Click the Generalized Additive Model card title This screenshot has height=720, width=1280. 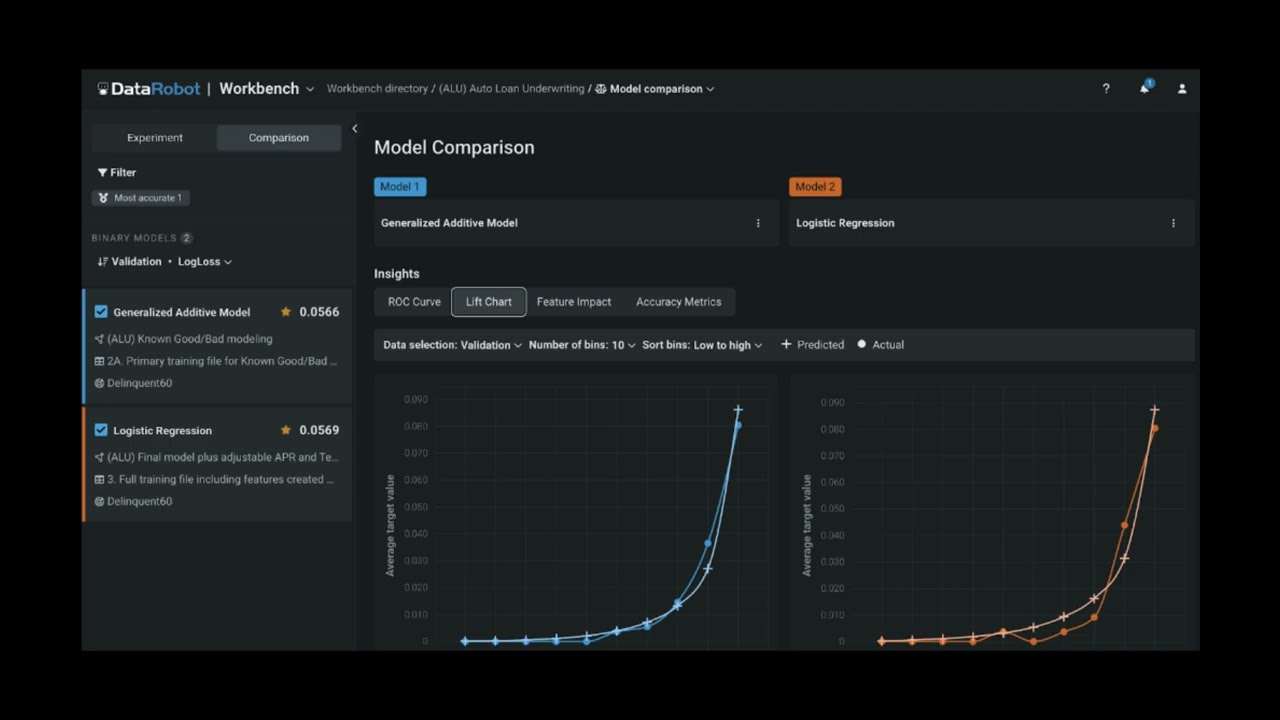[x=181, y=313]
